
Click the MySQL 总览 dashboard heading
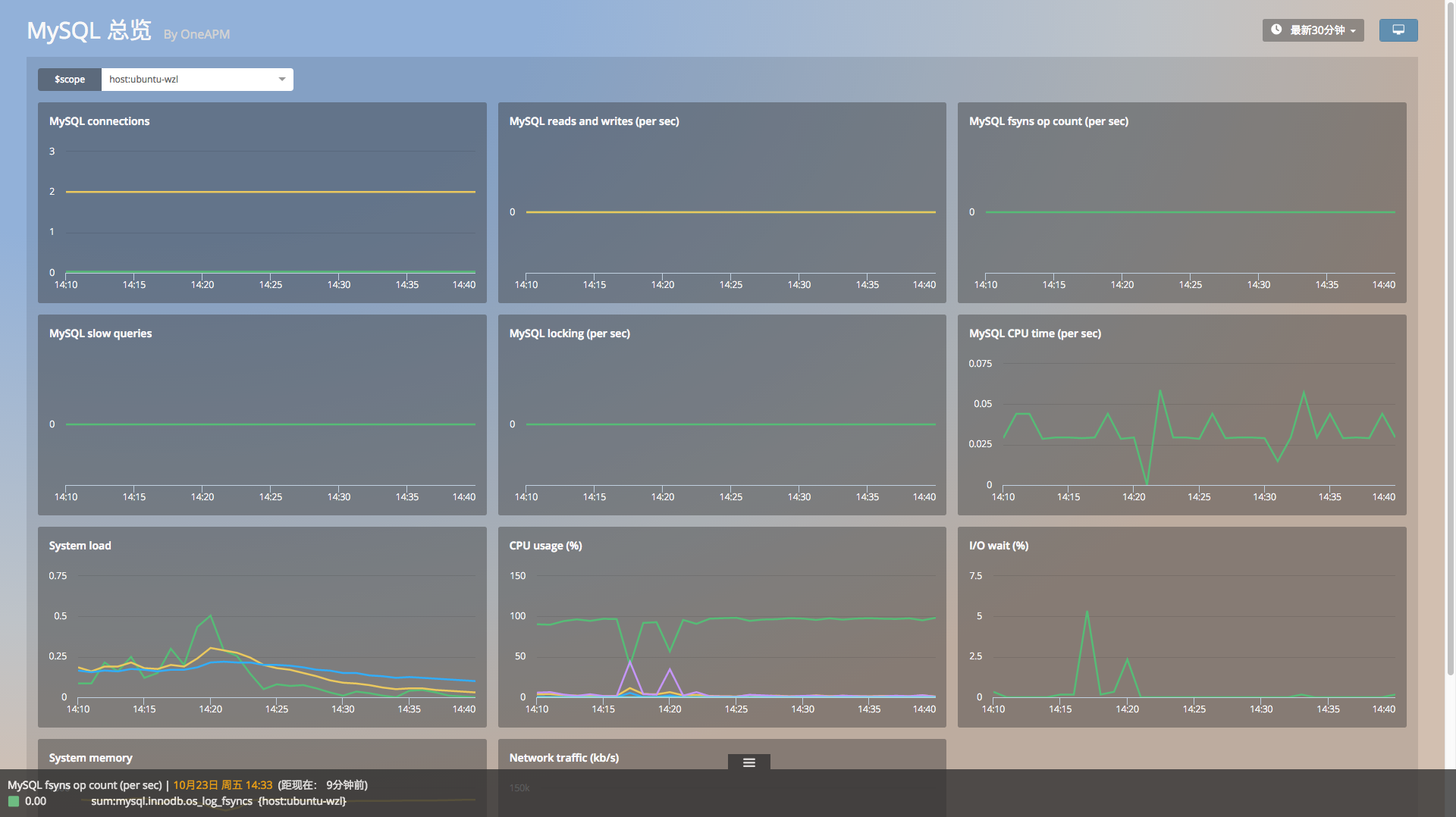(89, 31)
